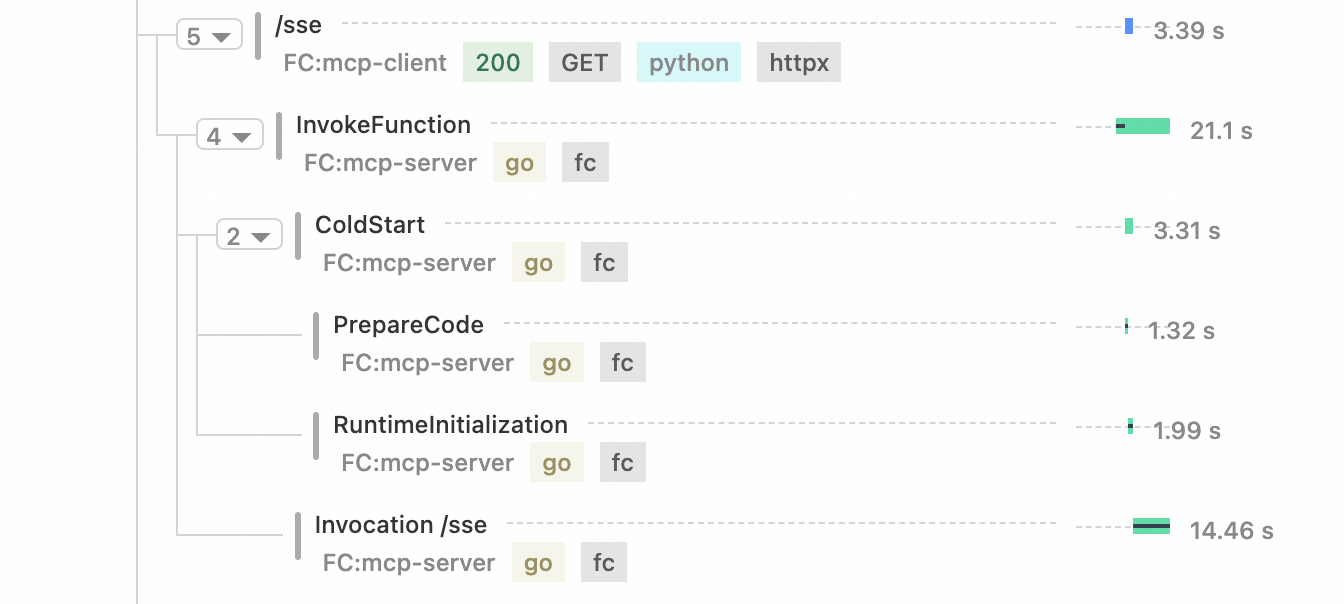Click the ColdStart 3.31 s timeline bar
Screen dimensions: 1344x604
1129,226
